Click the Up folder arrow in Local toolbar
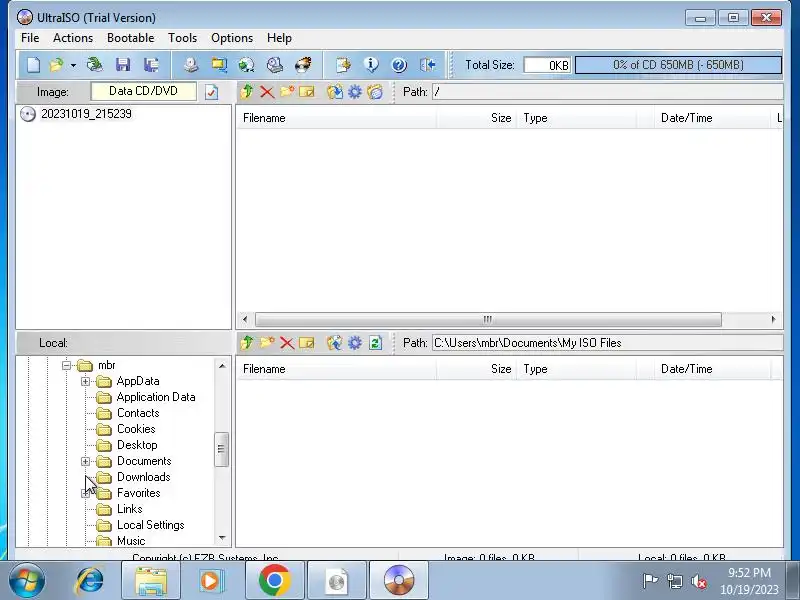Image resolution: width=800 pixels, height=600 pixels. [247, 343]
